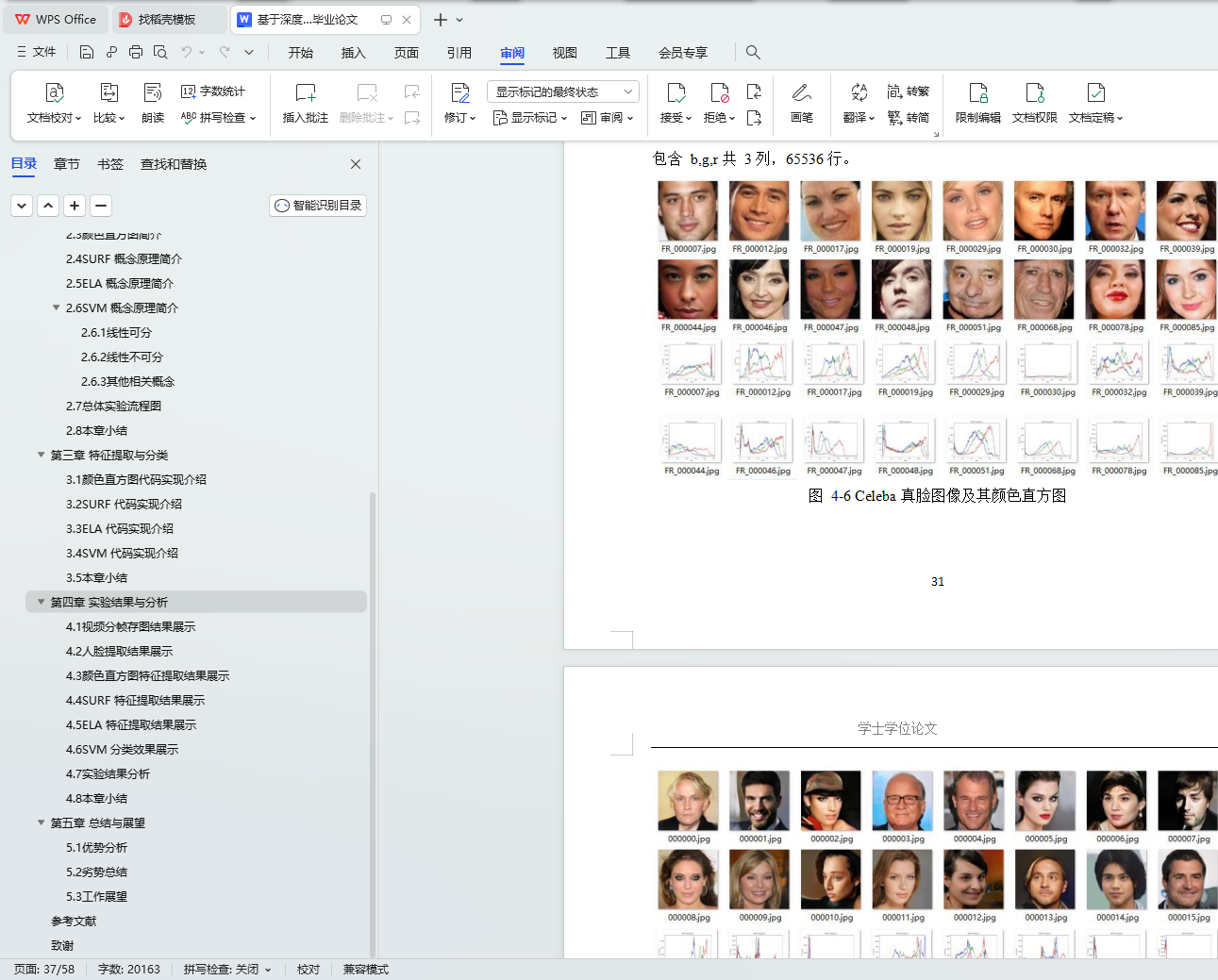Collapse the 第三章 特征提取与分类 node
Image resolution: width=1218 pixels, height=980 pixels.
tap(42, 455)
